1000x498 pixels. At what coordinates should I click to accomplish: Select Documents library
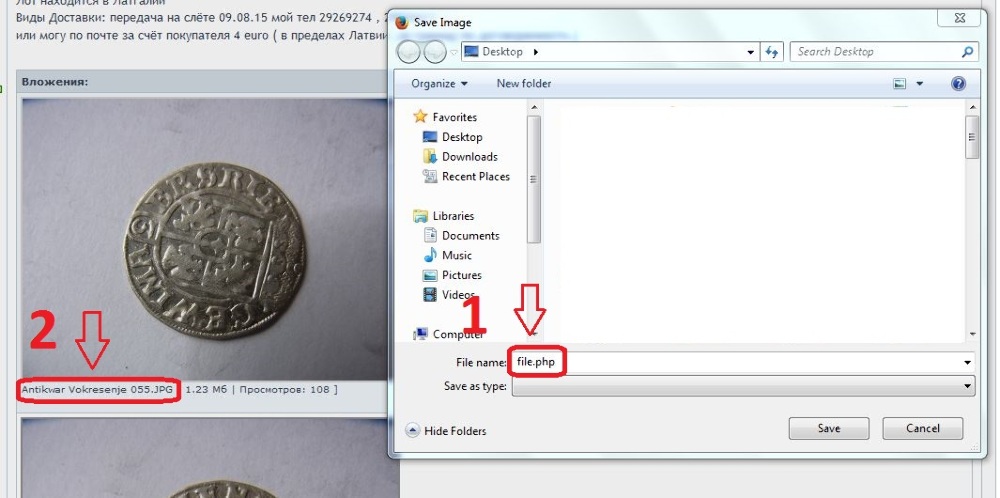tap(471, 236)
